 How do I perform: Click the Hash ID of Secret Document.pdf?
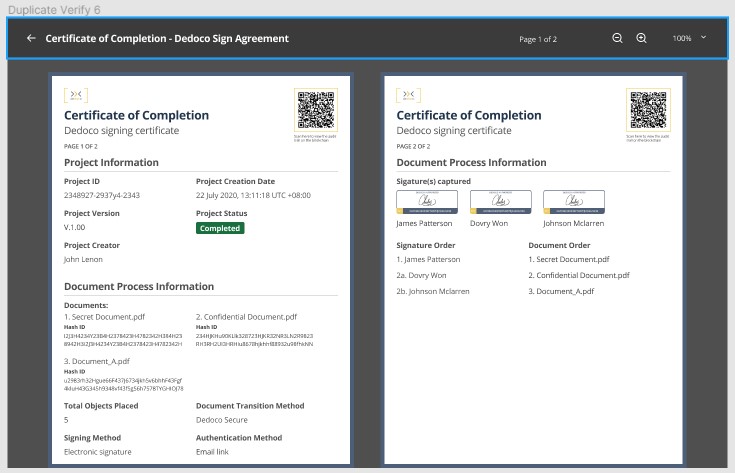pos(123,340)
